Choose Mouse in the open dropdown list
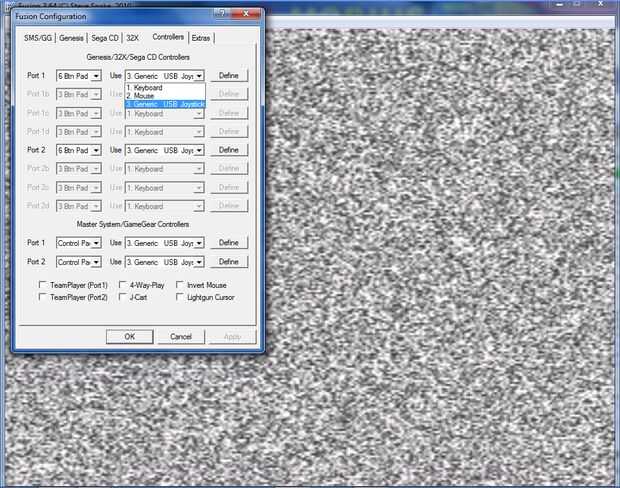Image resolution: width=620 pixels, height=488 pixels. tap(165, 96)
